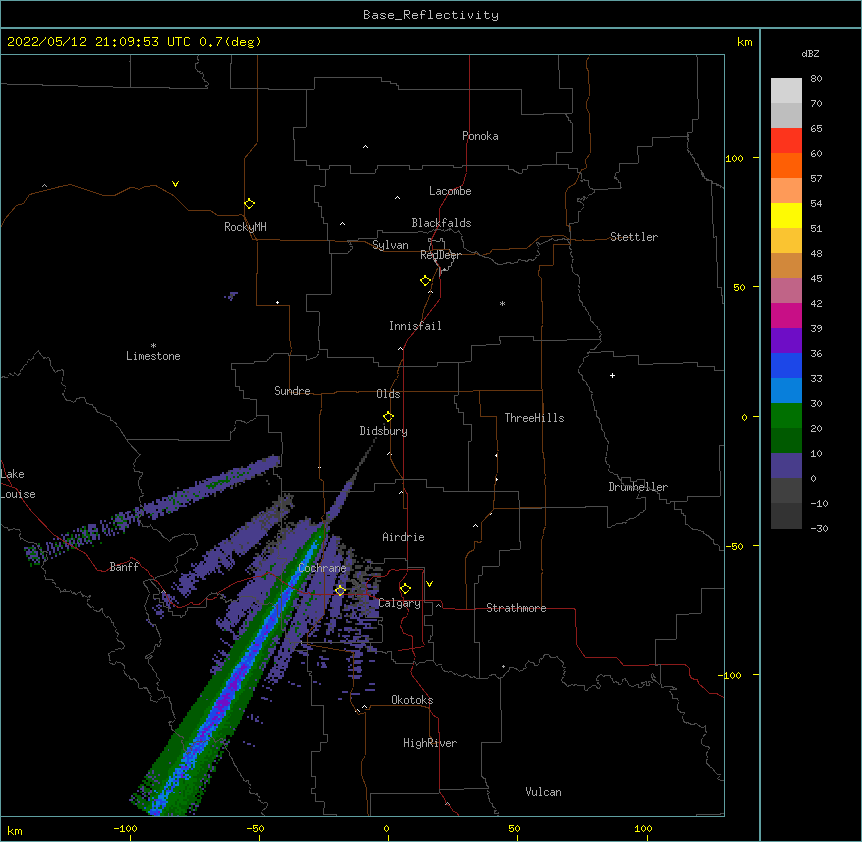Screen dimensions: 862x842
Task: Click the Ponoka town label
Action: [480, 136]
